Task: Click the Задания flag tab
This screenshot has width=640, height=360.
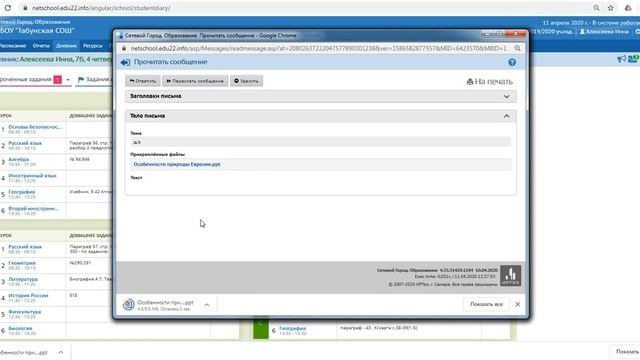Action: 94,80
